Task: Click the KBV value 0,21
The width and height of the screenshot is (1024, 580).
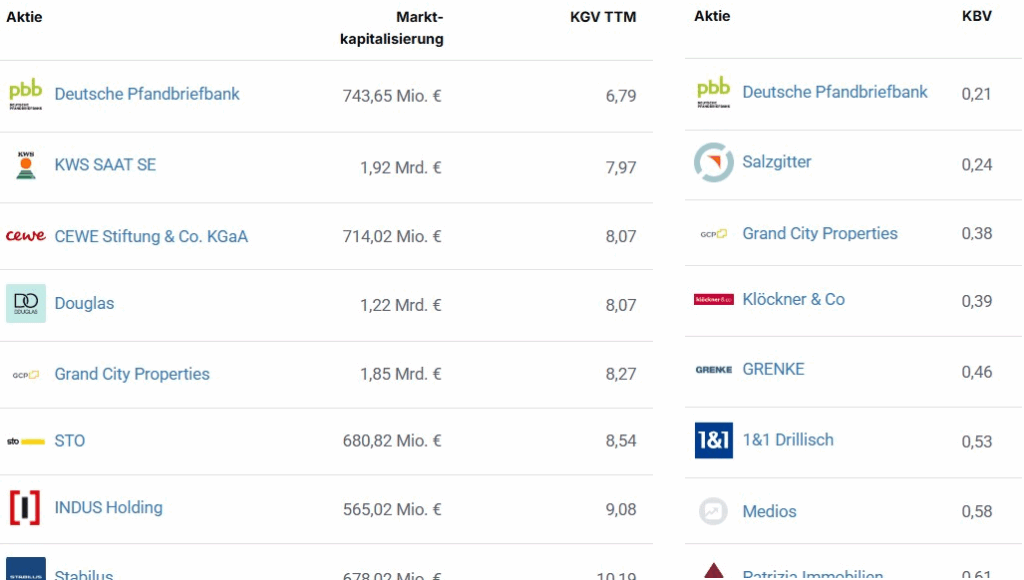Action: pyautogui.click(x=976, y=94)
